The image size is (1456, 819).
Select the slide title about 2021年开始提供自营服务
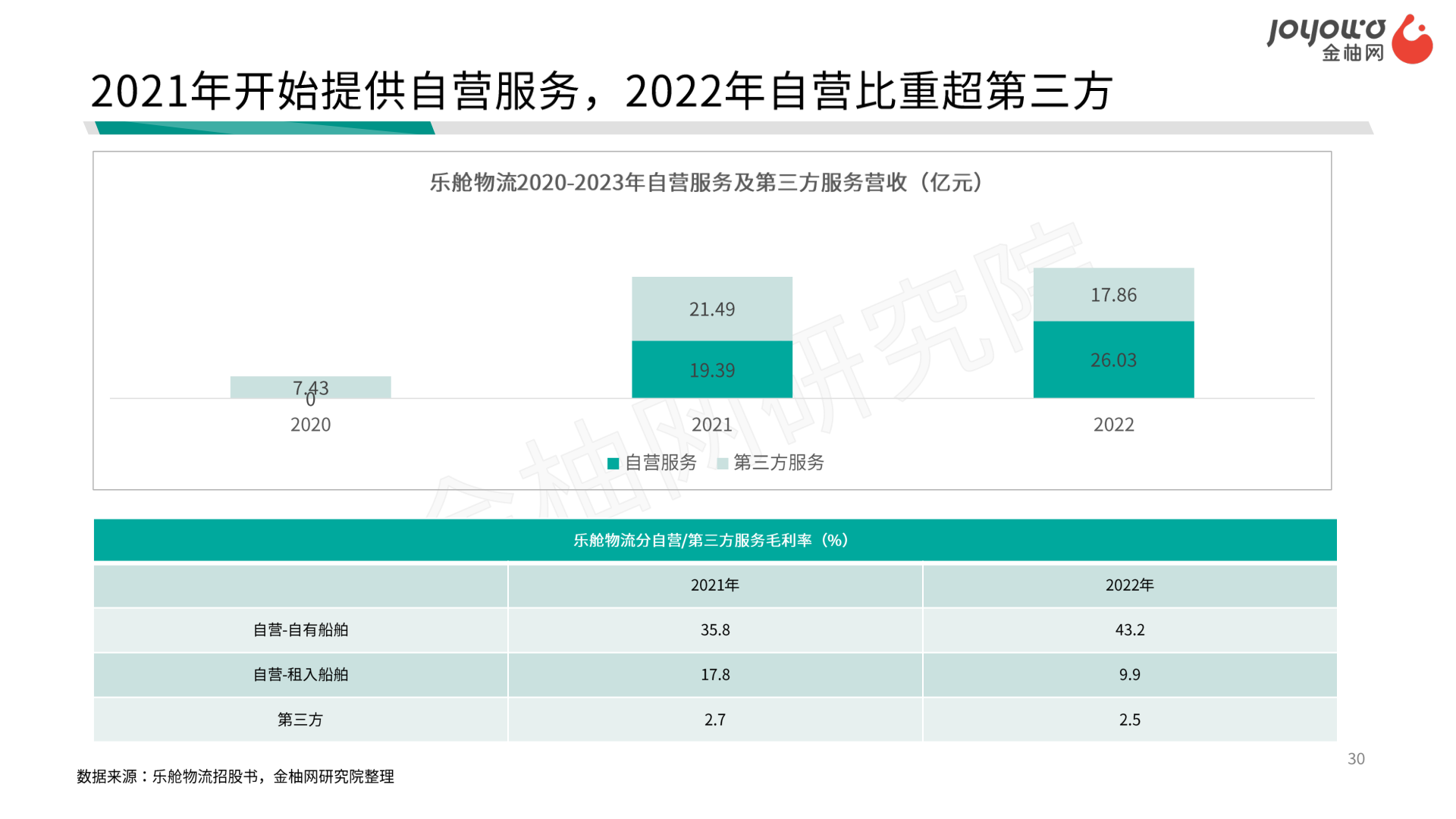pos(601,92)
